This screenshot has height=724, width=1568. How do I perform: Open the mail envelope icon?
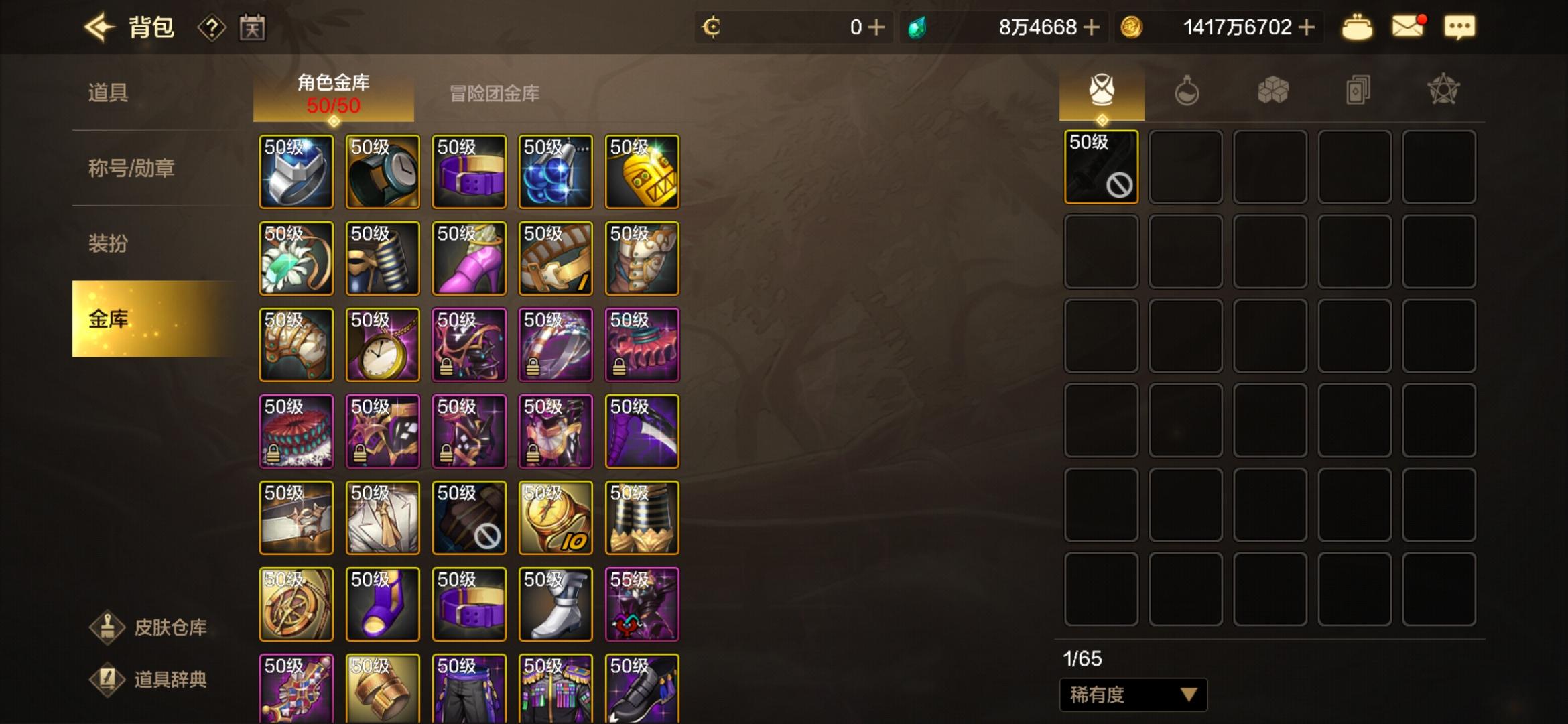point(1408,27)
